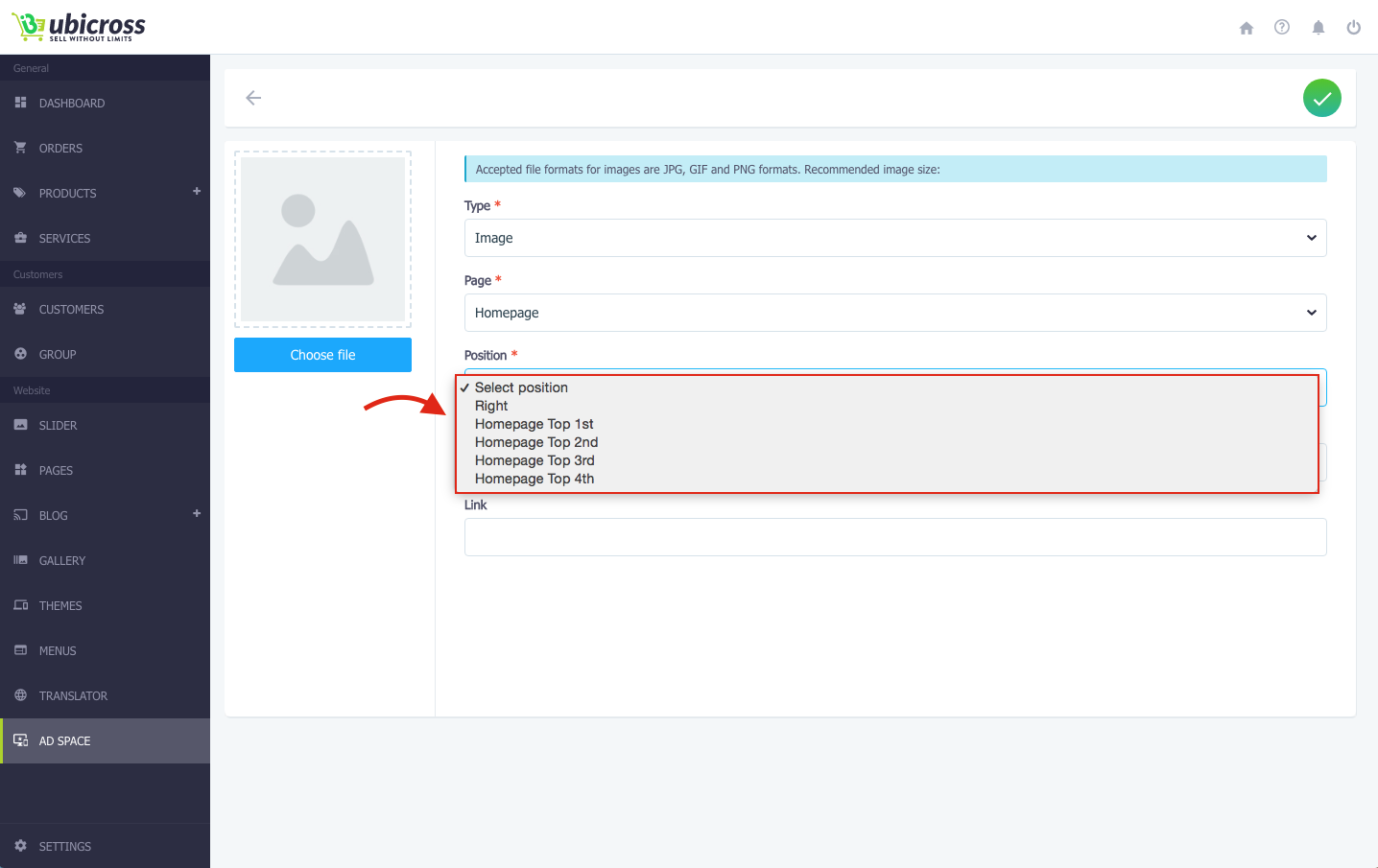Click the power logout icon

pyautogui.click(x=1354, y=27)
